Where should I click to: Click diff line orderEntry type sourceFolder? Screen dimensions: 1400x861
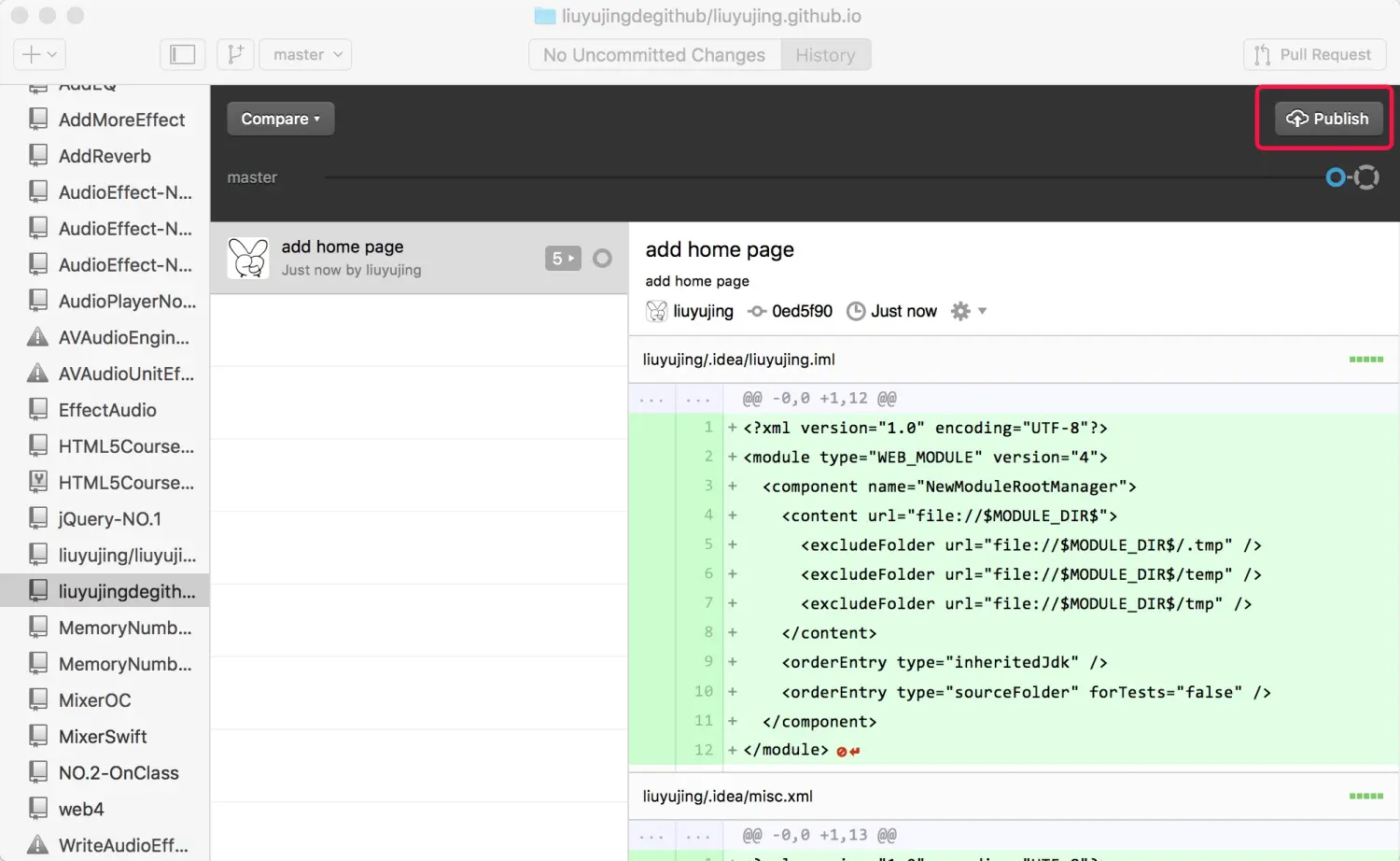point(1015,692)
